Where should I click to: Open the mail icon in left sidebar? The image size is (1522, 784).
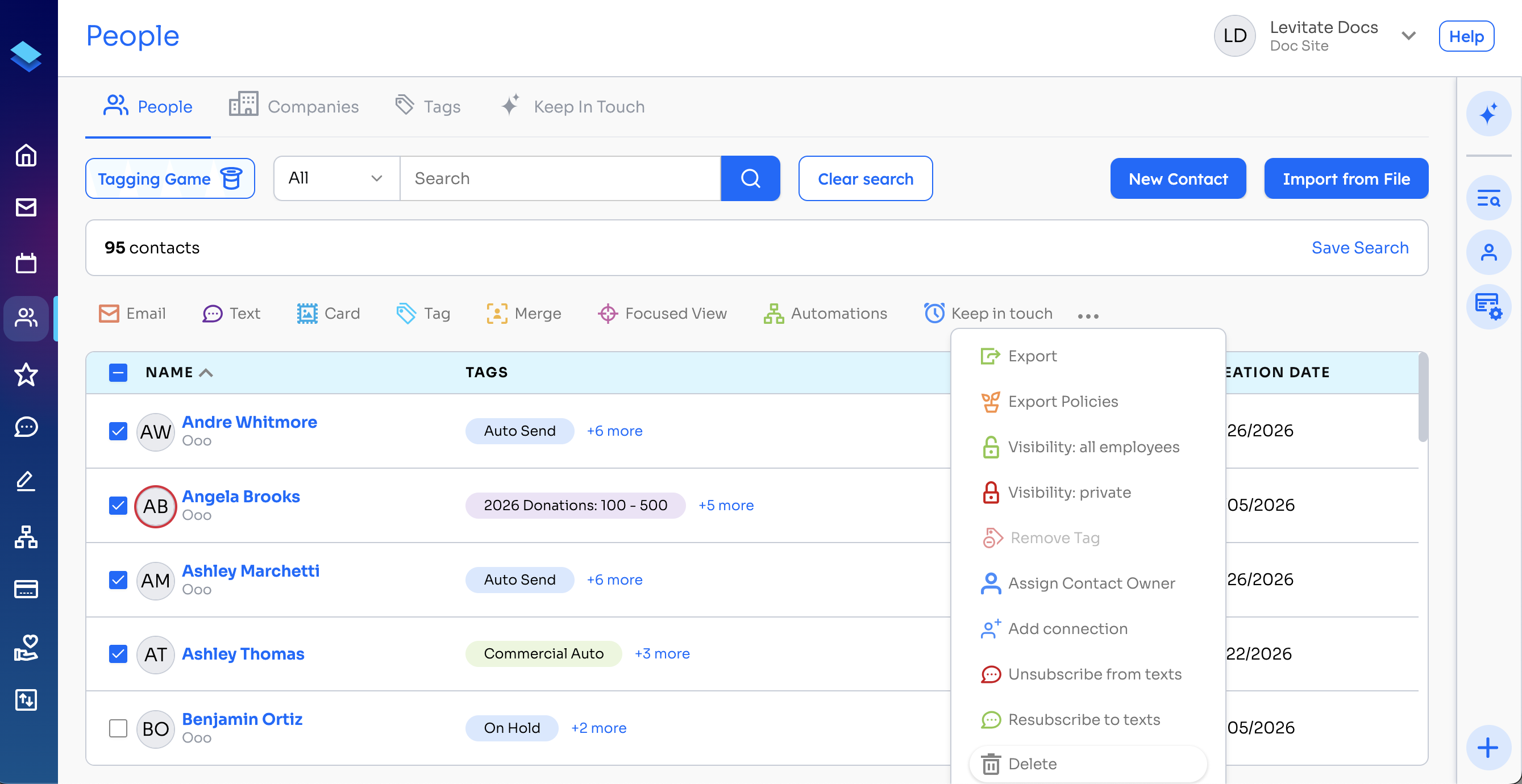pyautogui.click(x=26, y=207)
